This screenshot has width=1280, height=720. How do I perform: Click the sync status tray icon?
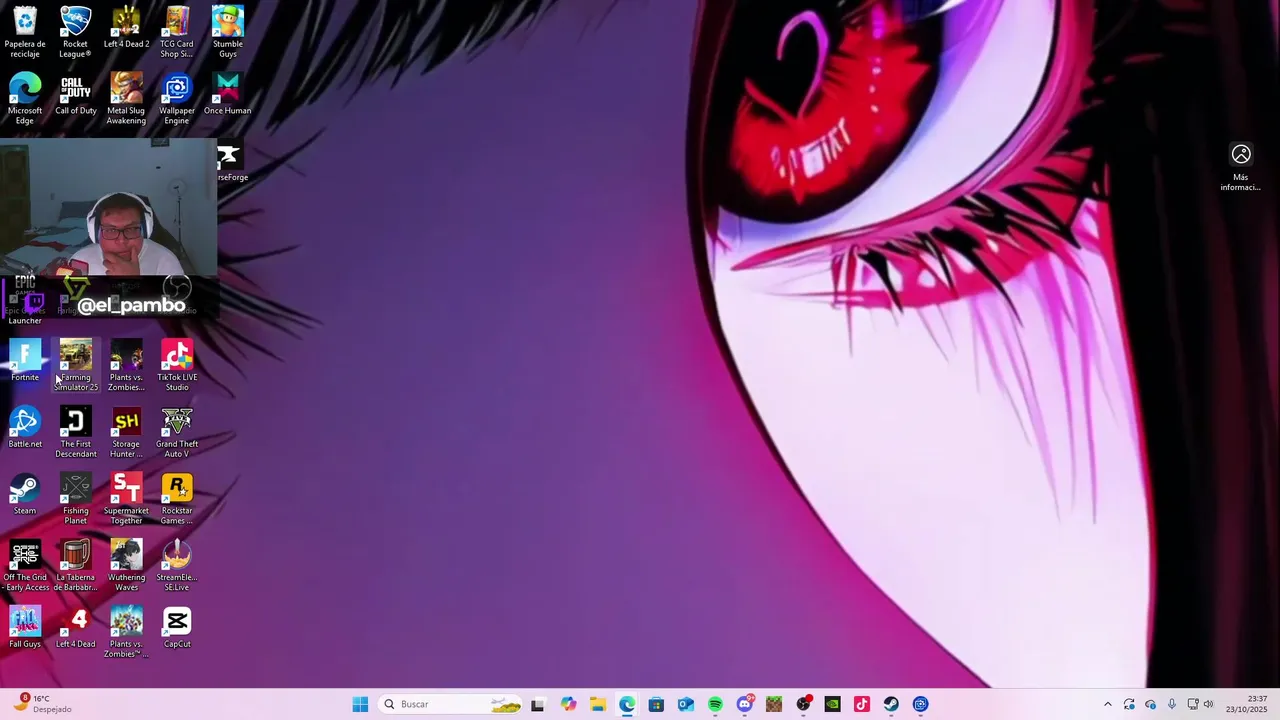pyautogui.click(x=1129, y=704)
